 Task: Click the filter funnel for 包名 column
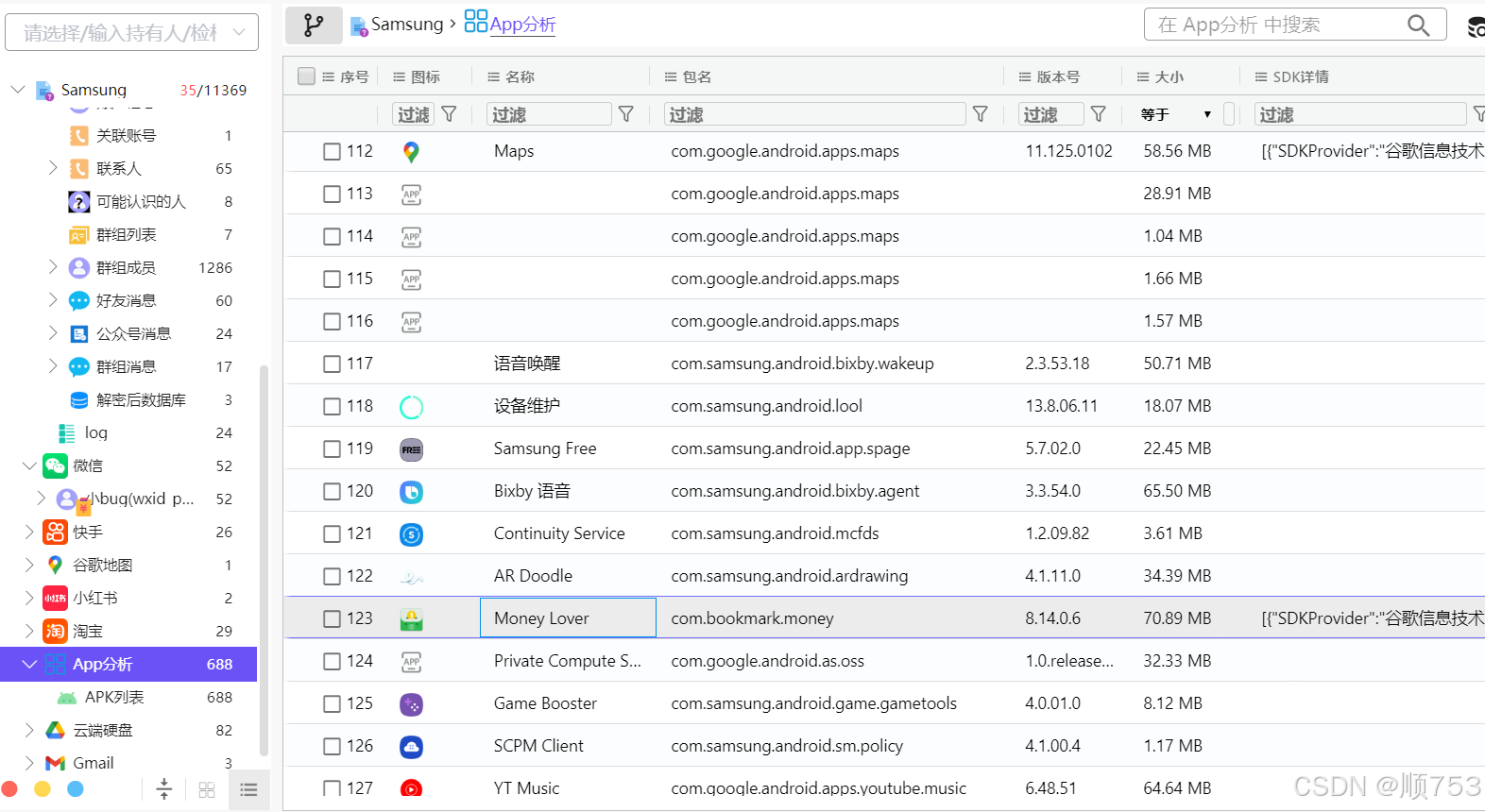tap(981, 114)
